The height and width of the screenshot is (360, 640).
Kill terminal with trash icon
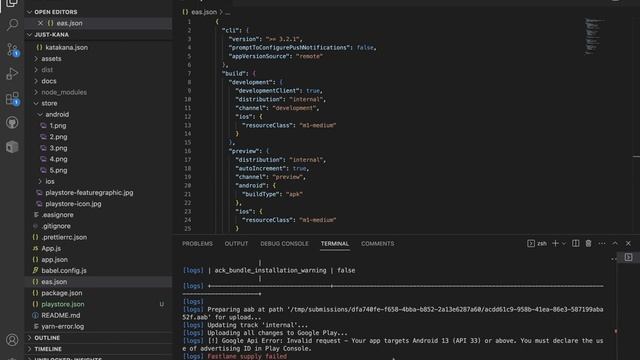(588, 244)
